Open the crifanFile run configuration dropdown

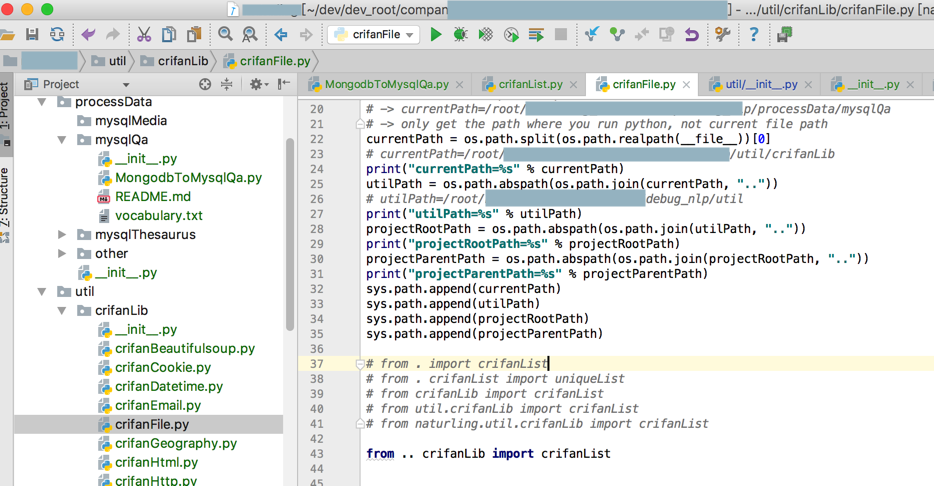373,34
